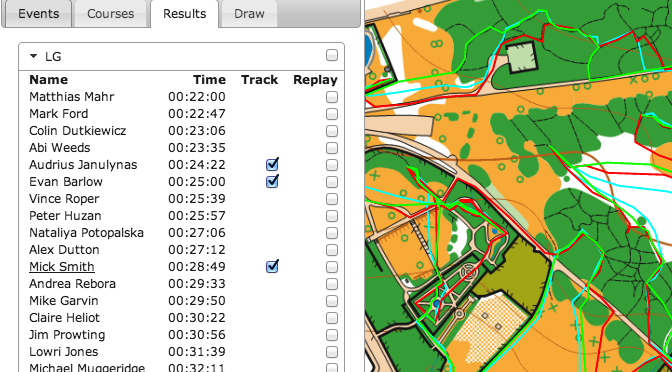Image resolution: width=672 pixels, height=372 pixels.
Task: Open the Courses tab
Action: click(x=111, y=13)
